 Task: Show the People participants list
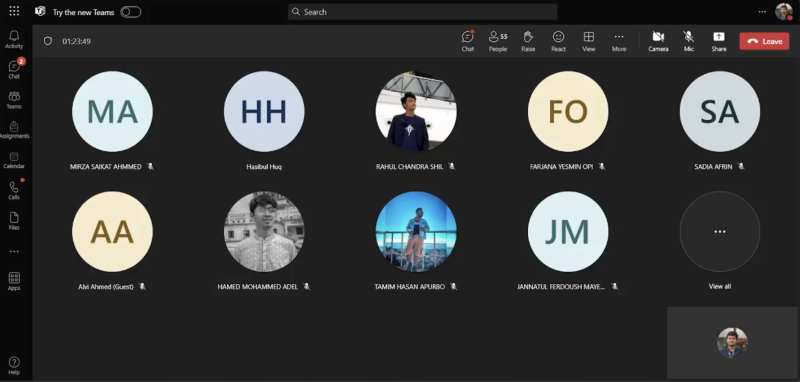[498, 41]
